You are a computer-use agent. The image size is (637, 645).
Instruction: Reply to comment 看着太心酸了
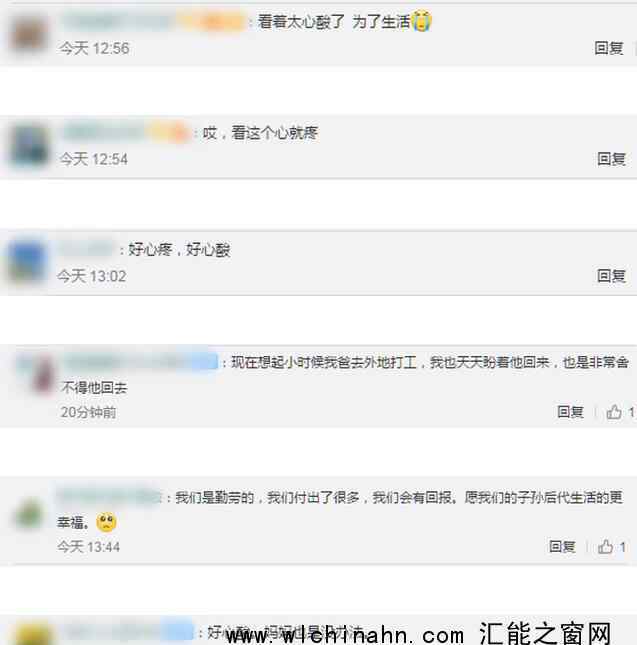tap(609, 48)
